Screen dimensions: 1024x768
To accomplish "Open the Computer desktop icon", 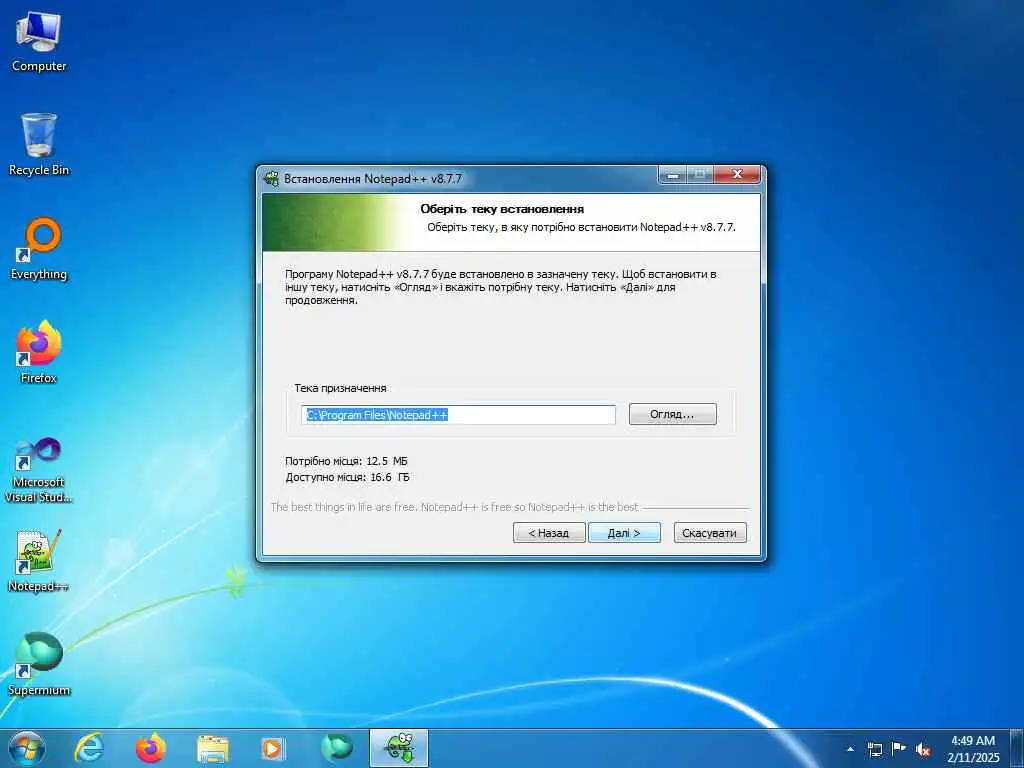I will point(39,41).
